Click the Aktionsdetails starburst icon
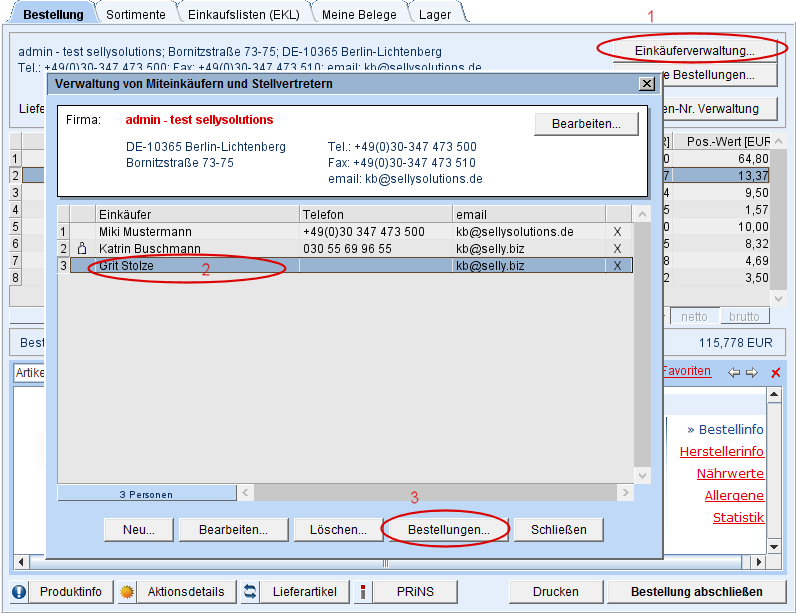Image resolution: width=796 pixels, height=613 pixels. pyautogui.click(x=127, y=591)
